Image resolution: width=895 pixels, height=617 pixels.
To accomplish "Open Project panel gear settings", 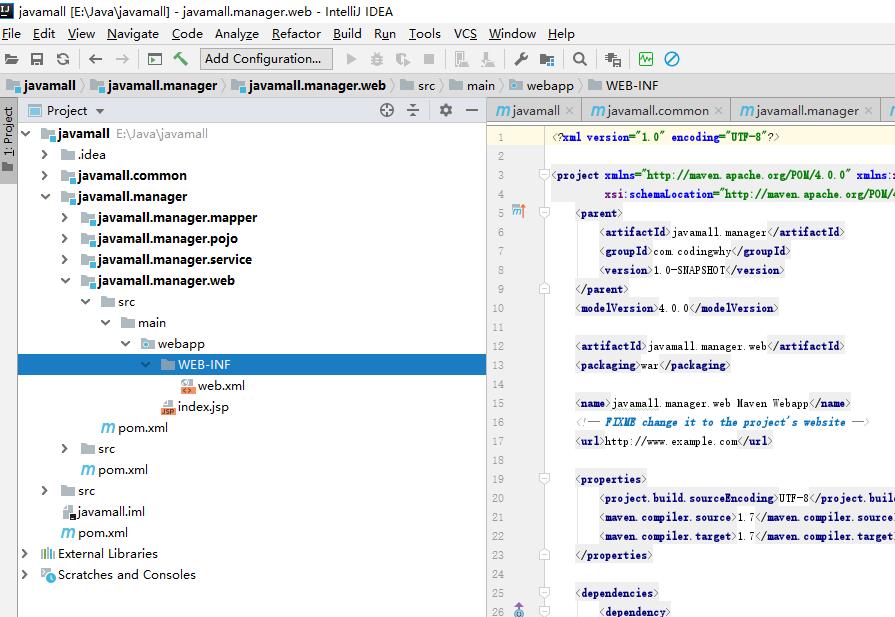I will coord(446,110).
